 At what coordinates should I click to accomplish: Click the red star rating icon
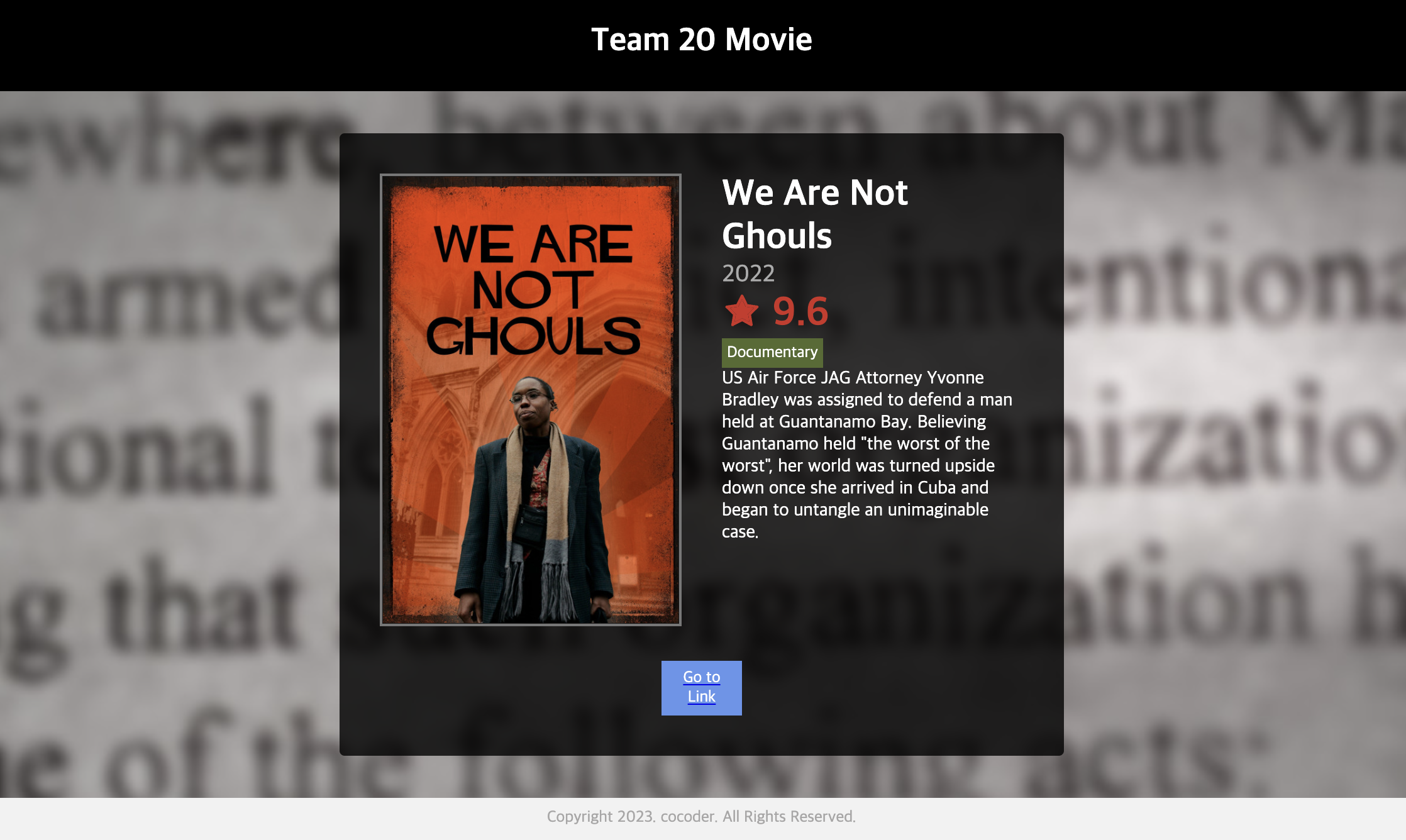pyautogui.click(x=741, y=311)
